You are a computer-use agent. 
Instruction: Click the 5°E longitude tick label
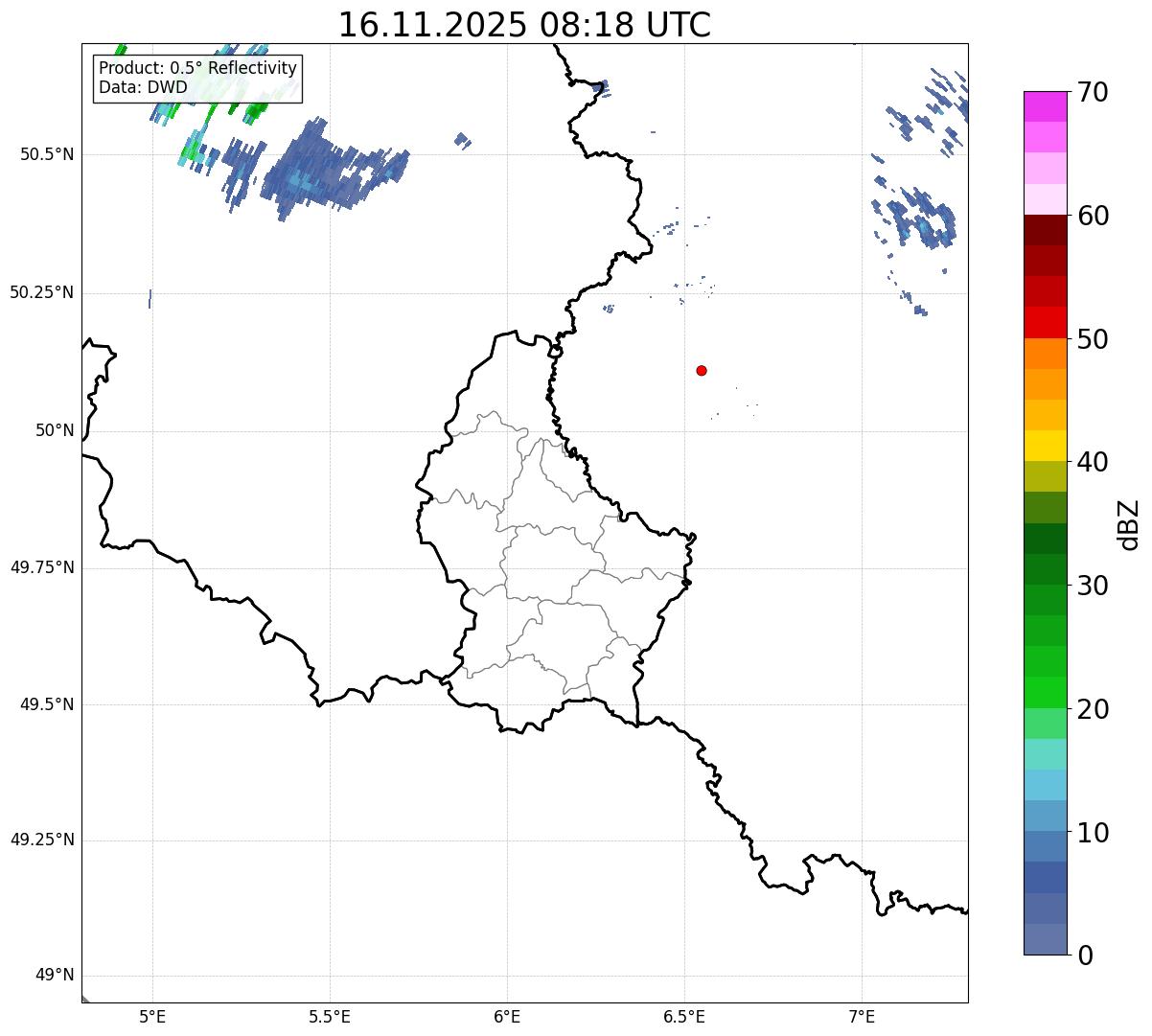tap(152, 1017)
